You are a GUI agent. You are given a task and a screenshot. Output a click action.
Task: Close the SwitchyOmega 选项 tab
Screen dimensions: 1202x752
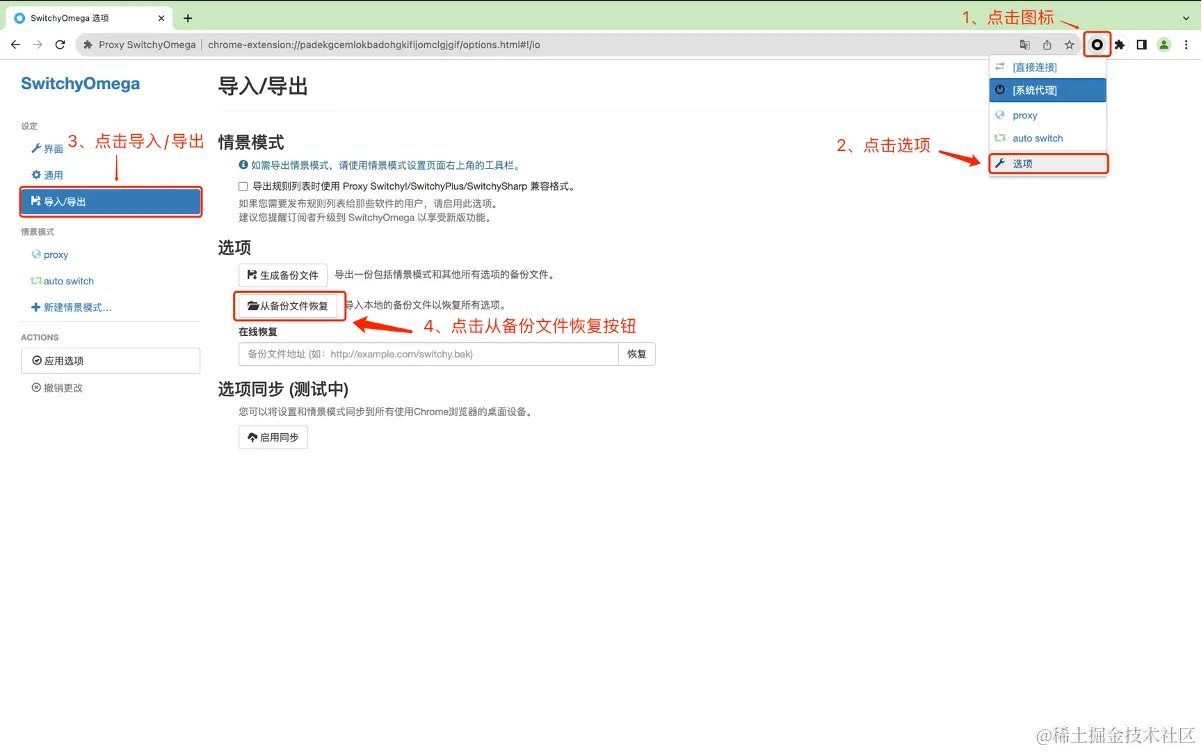tap(160, 18)
